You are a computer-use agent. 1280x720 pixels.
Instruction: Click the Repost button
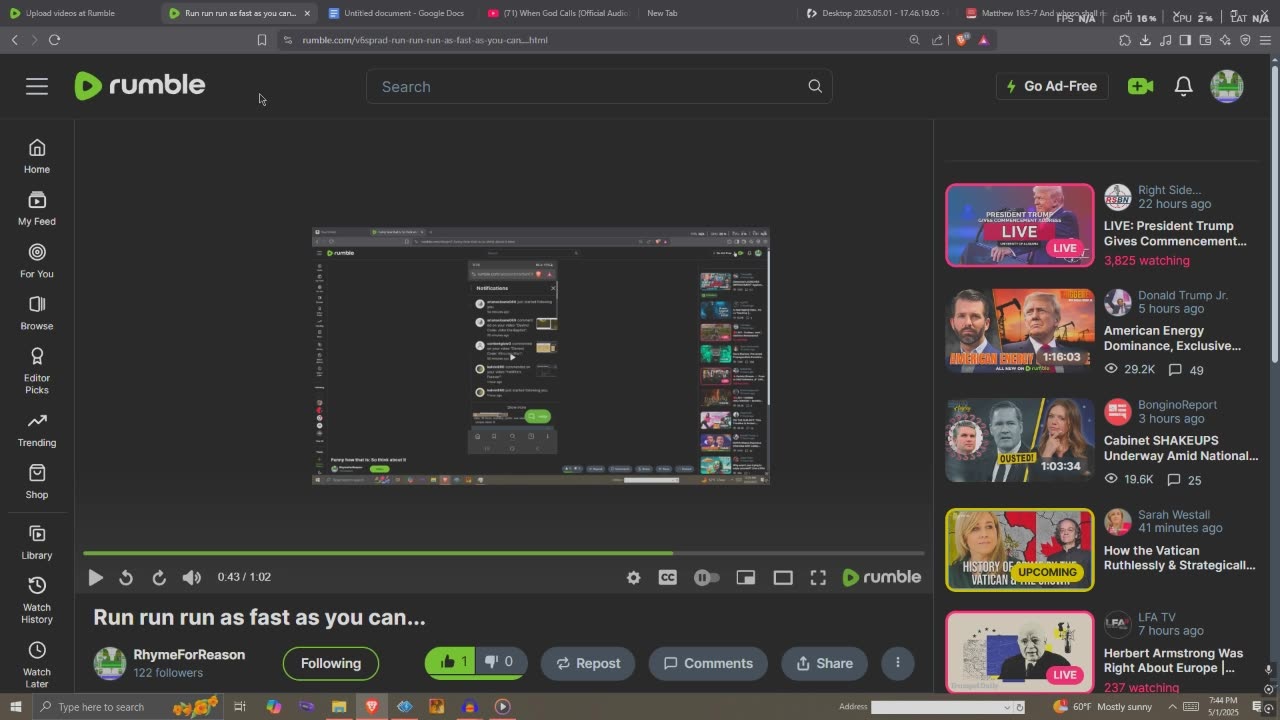pyautogui.click(x=588, y=663)
